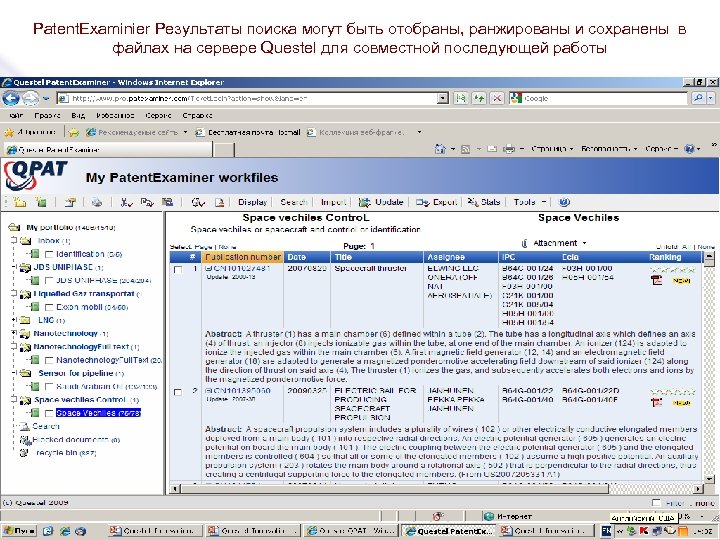The image size is (720, 540).
Task: Tick the Saudi Arabian Oil workfile checkbox
Action: pyautogui.click(x=49, y=387)
